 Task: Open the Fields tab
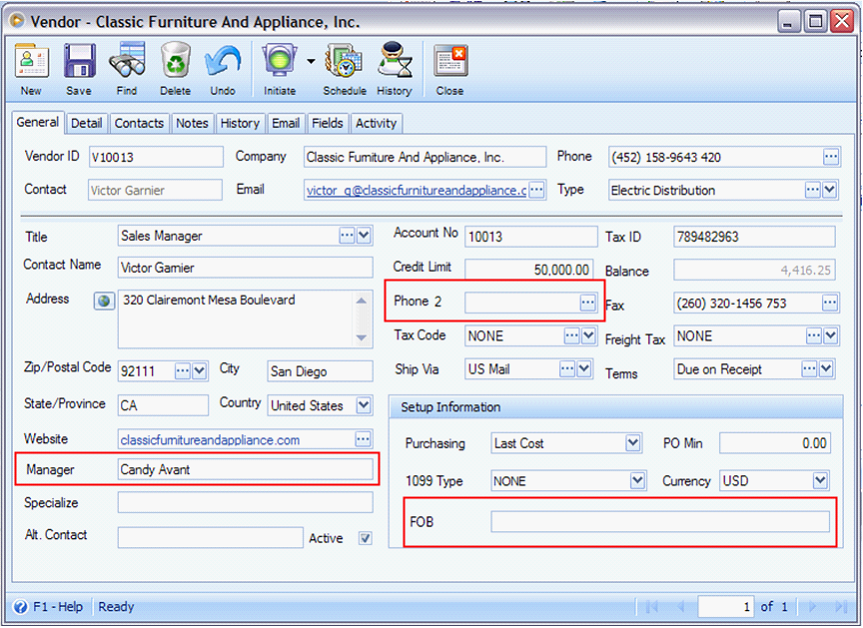(327, 123)
